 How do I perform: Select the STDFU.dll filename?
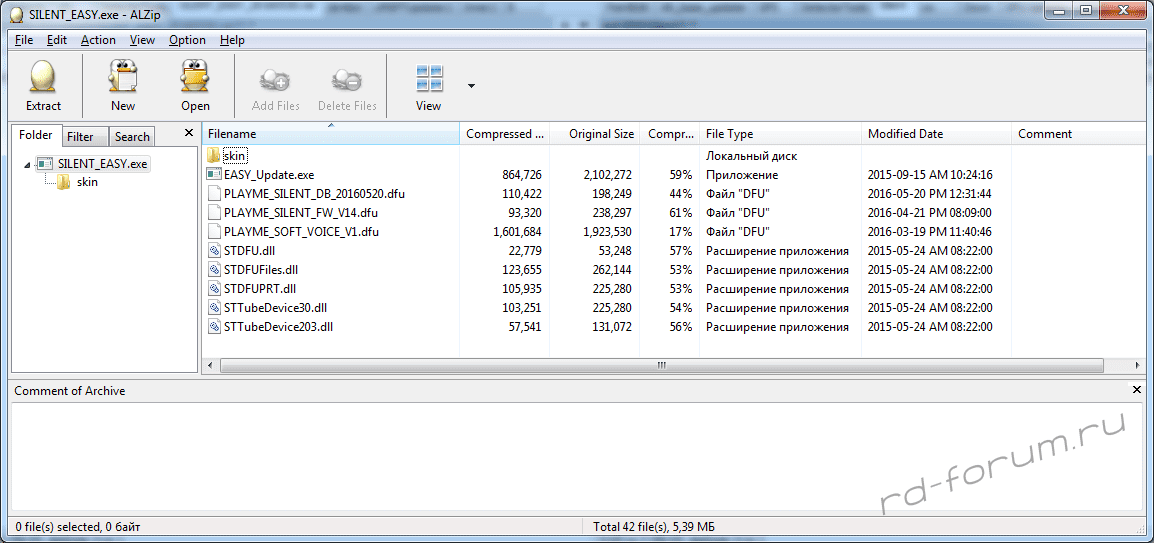pyautogui.click(x=249, y=252)
